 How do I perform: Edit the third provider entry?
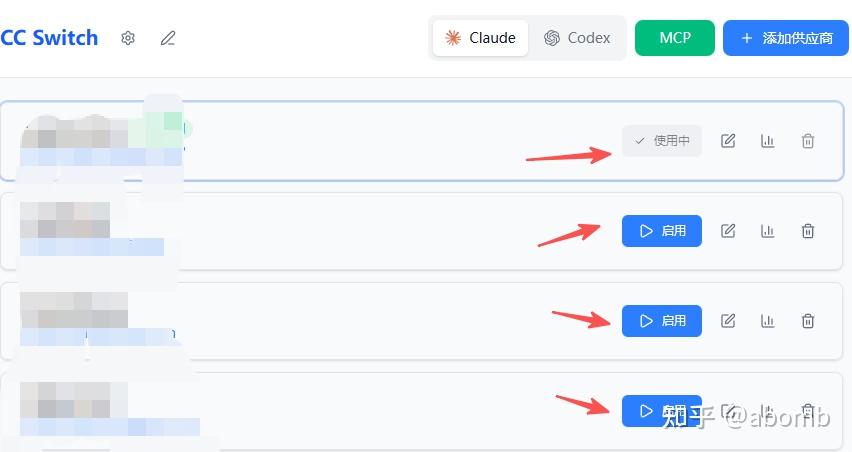click(728, 321)
